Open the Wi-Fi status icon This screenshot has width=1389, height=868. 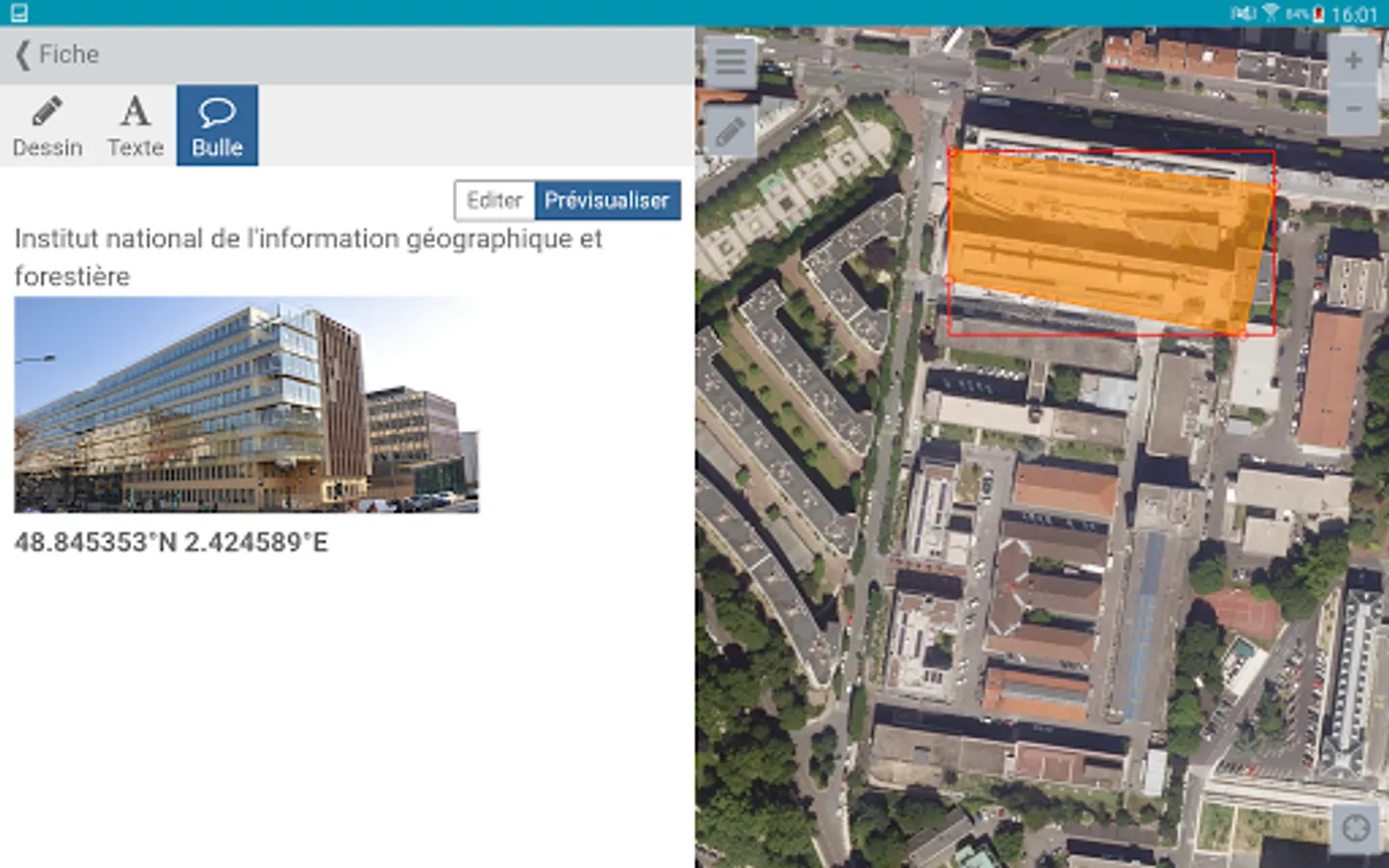(x=1270, y=14)
